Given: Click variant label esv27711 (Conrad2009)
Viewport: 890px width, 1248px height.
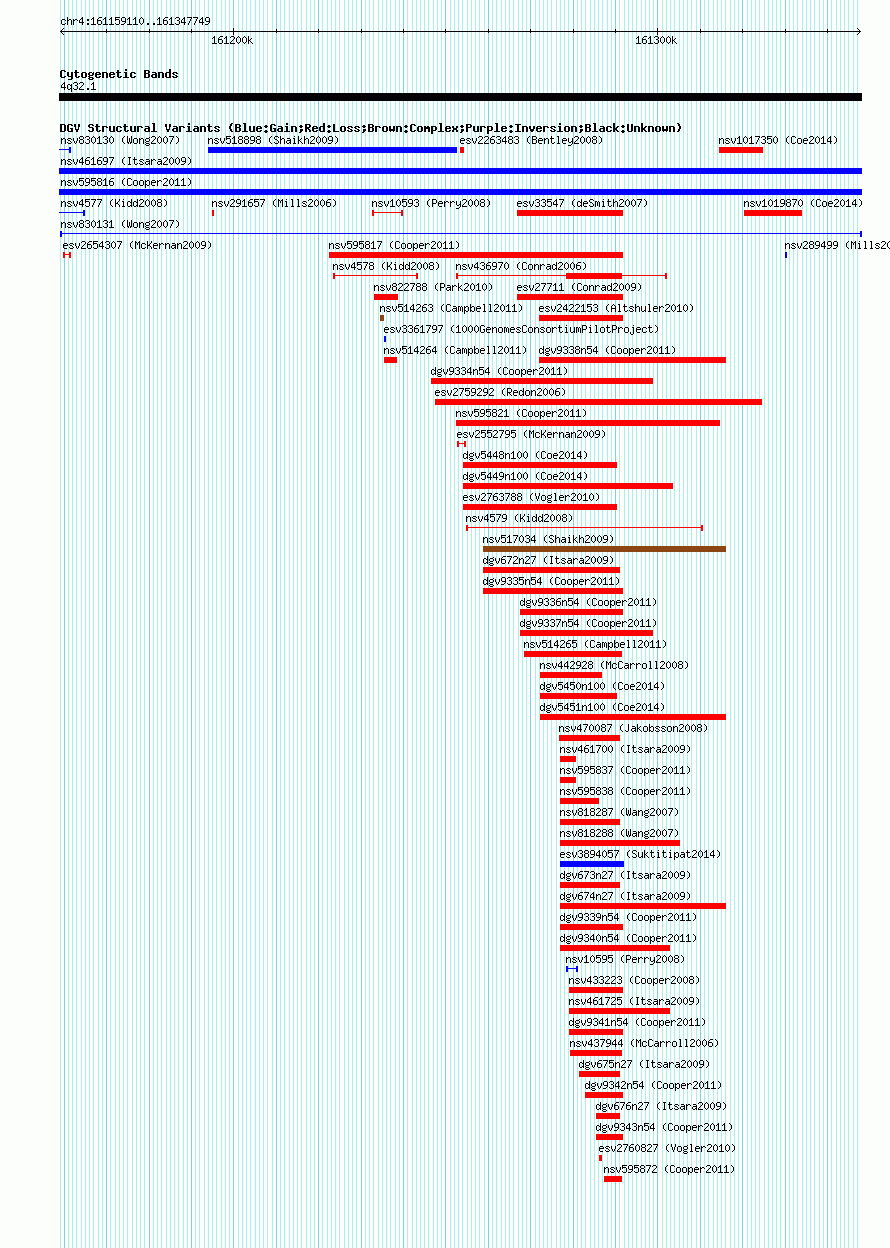Looking at the screenshot, I should tap(579, 287).
